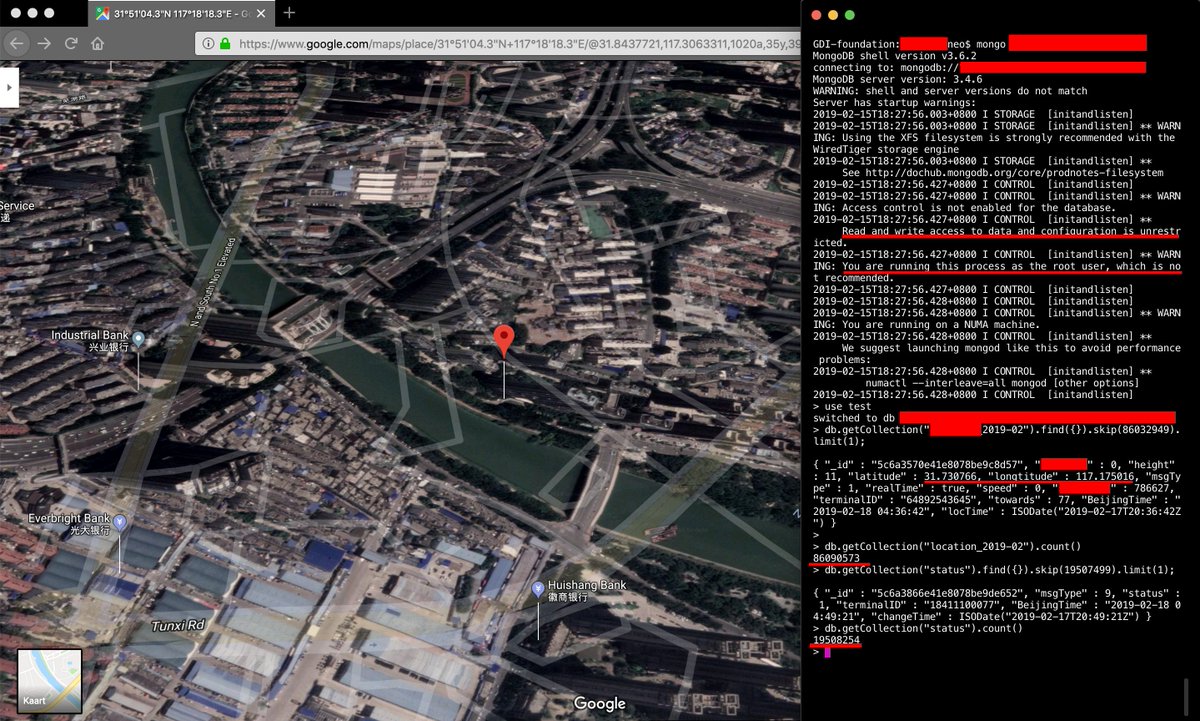Go back using the browser back arrow

point(15,43)
